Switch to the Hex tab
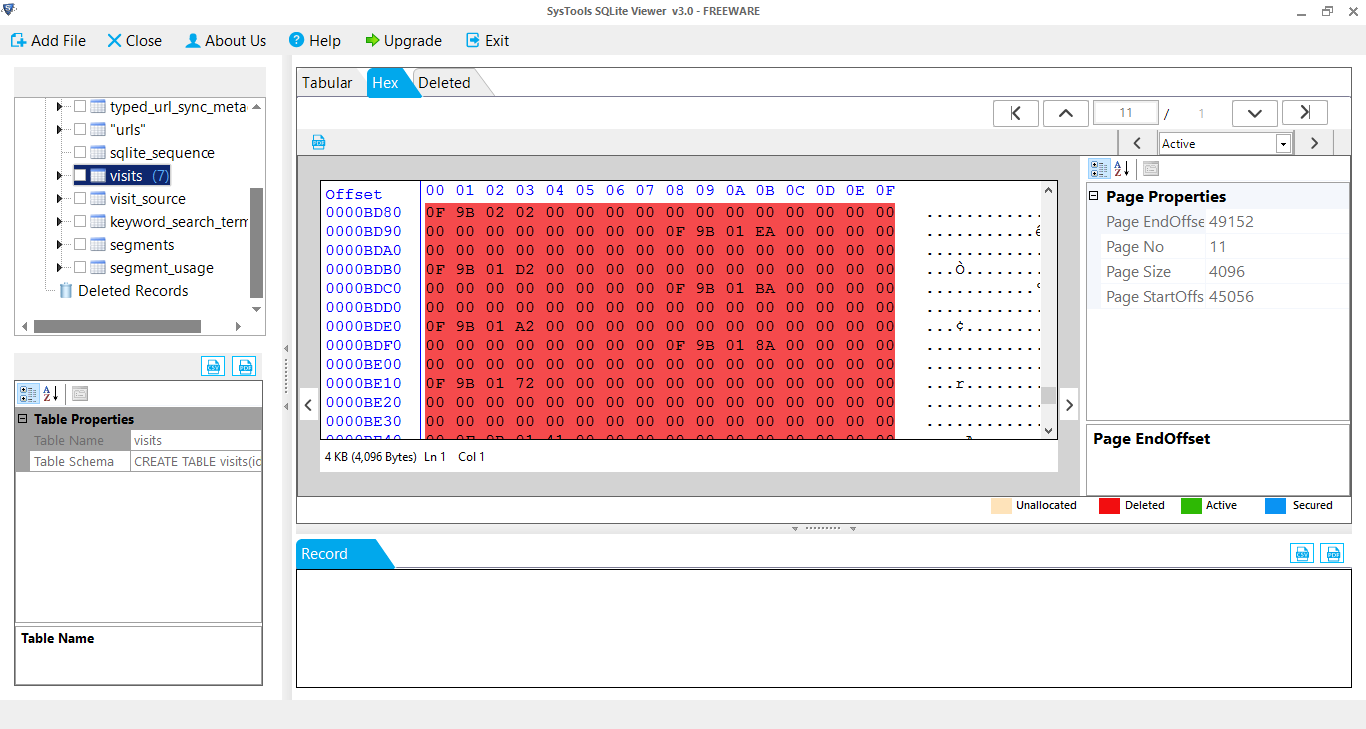Viewport: 1366px width, 729px height. coord(385,83)
